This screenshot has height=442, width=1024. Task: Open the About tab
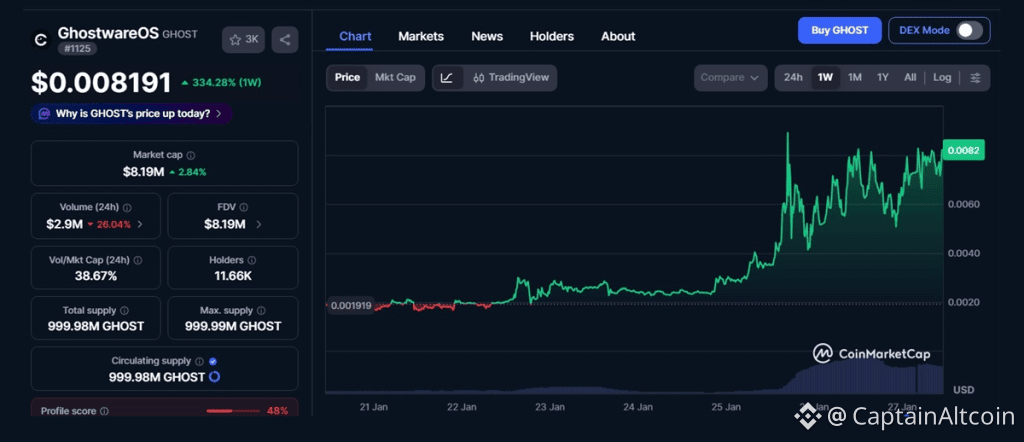coord(618,37)
